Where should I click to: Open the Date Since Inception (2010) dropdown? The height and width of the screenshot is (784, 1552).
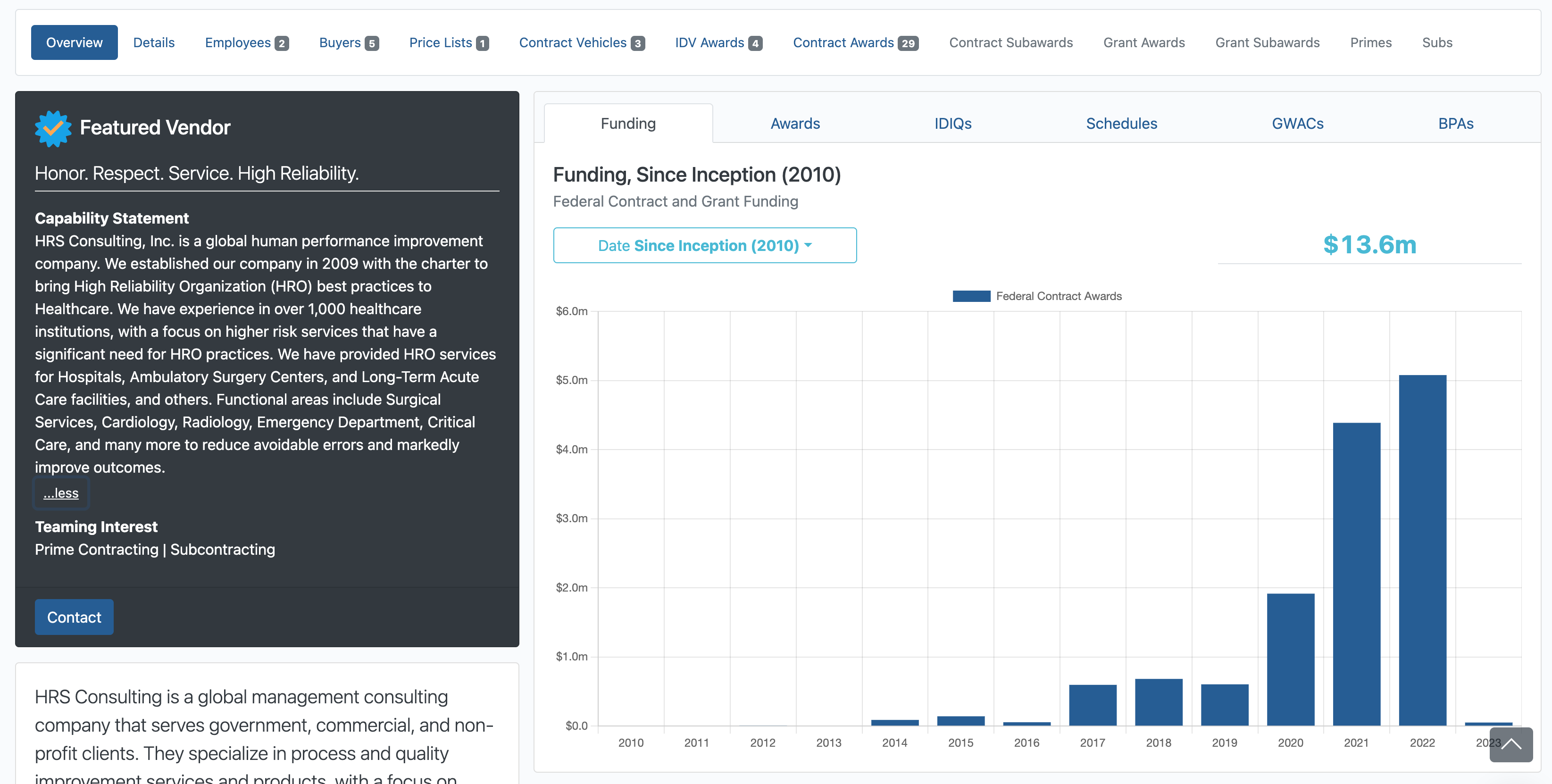click(705, 245)
